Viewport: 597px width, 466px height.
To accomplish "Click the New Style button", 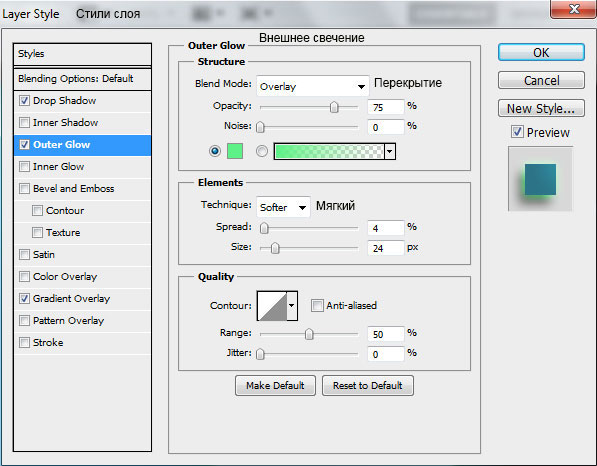I will coord(541,109).
